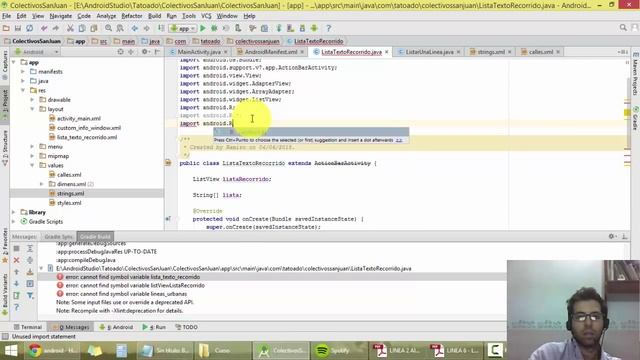Expand the drawable folder
The image size is (640, 360).
[33, 100]
